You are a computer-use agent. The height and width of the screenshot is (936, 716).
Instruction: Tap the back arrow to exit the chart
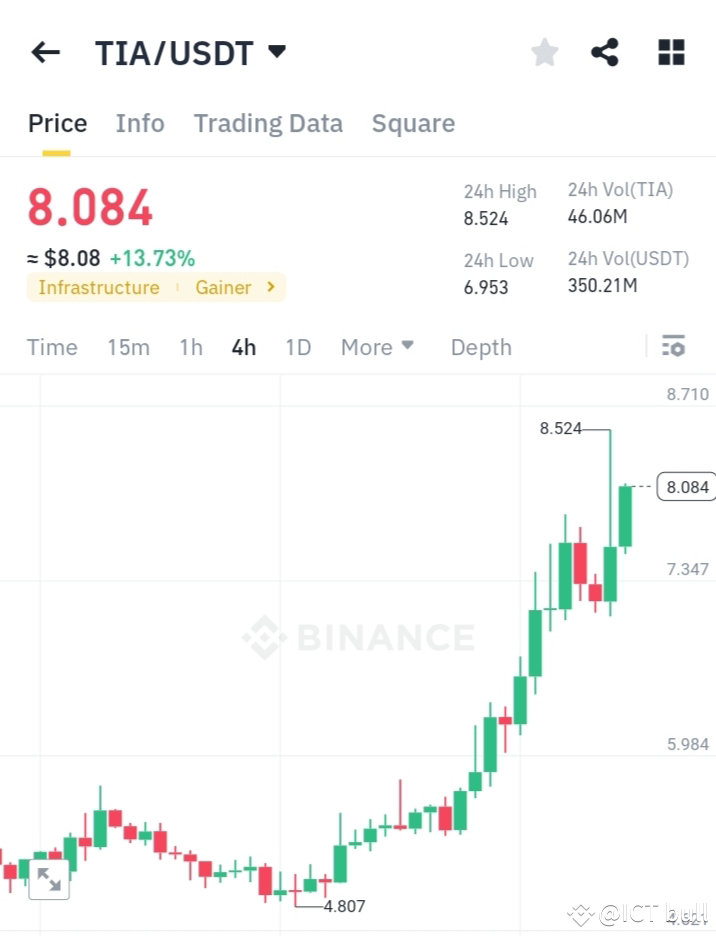click(45, 52)
